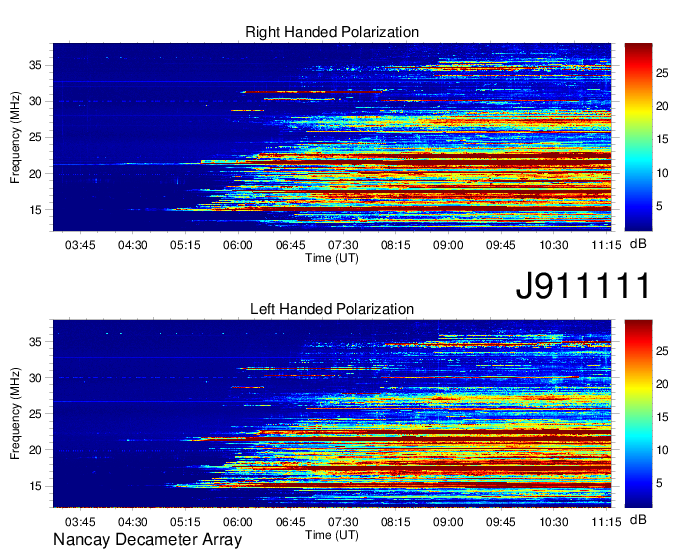Screen dimensions: 680x552
Task: Click 08:15 tick on Right Handed time axis
Action: (x=396, y=245)
